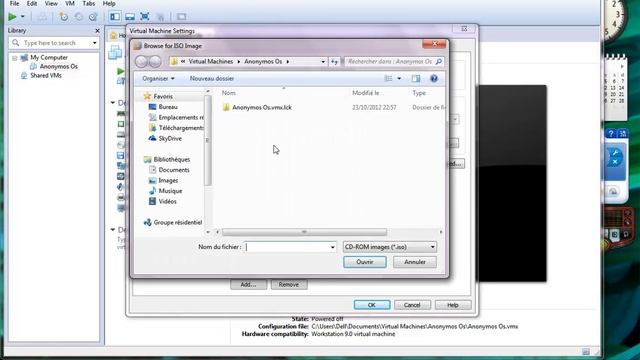This screenshot has height=360, width=640.
Task: Go back in the ISO browse dialog
Action: 141,62
